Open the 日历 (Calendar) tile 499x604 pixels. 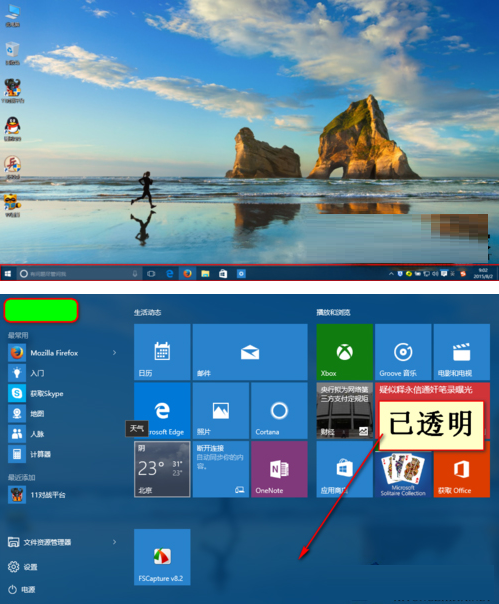162,352
